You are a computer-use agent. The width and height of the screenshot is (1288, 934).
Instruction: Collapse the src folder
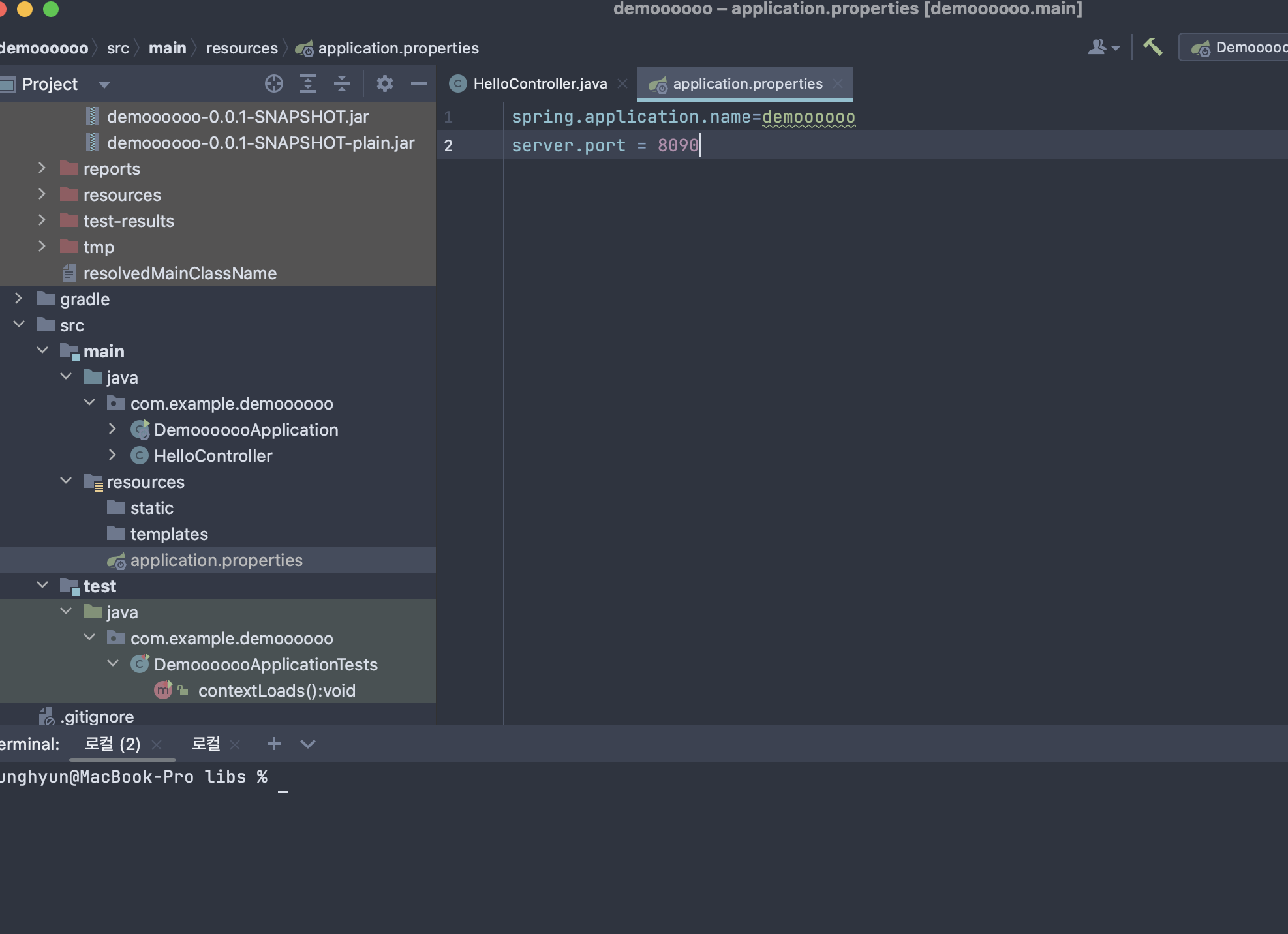coord(19,325)
